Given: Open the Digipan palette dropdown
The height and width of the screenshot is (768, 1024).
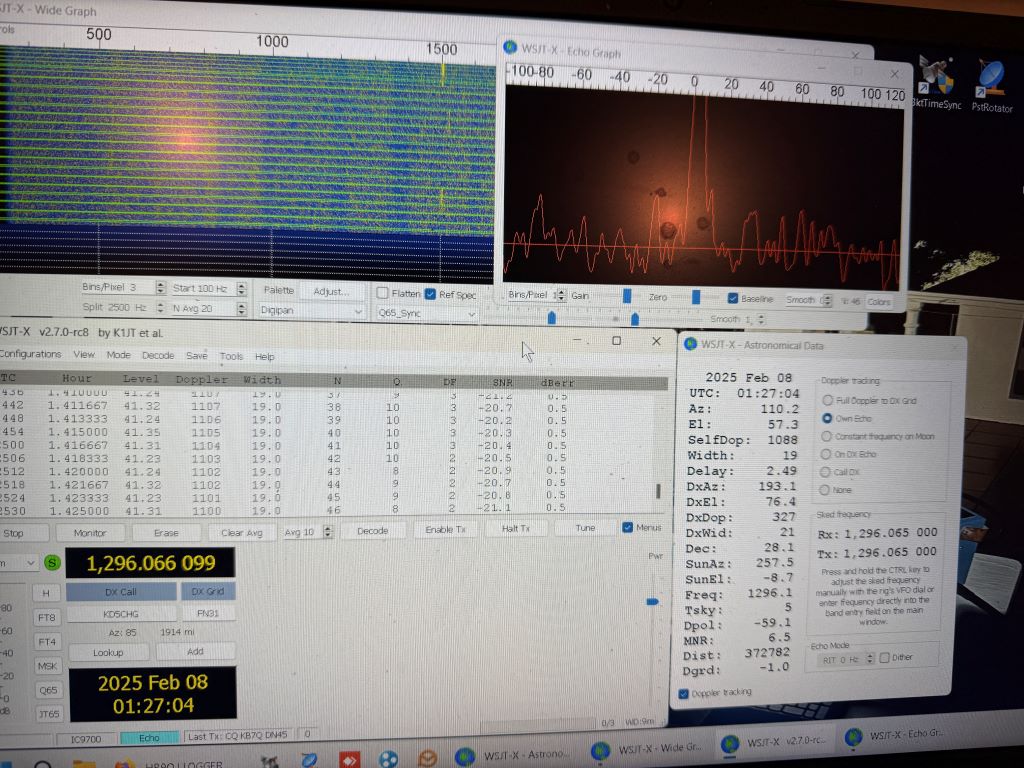Looking at the screenshot, I should click(x=312, y=311).
